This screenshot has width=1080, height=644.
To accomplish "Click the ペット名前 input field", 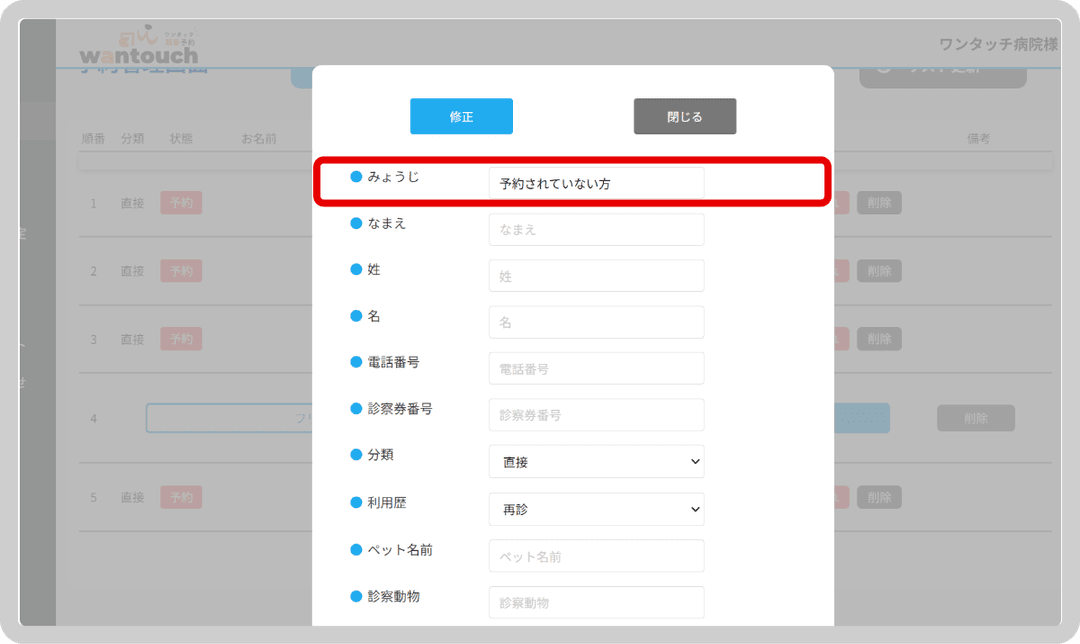I will [596, 556].
